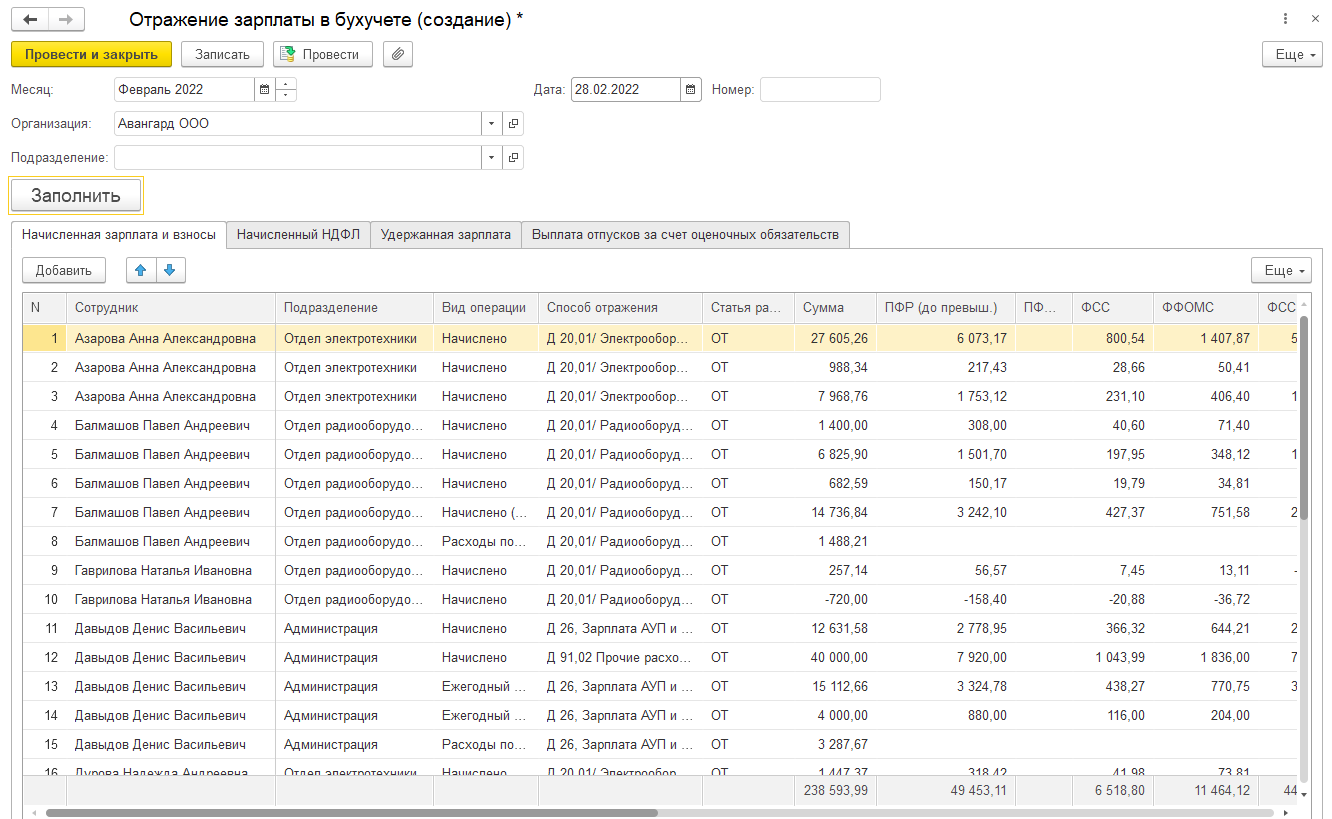
Task: Click the paperclip attachments icon
Action: 397,54
